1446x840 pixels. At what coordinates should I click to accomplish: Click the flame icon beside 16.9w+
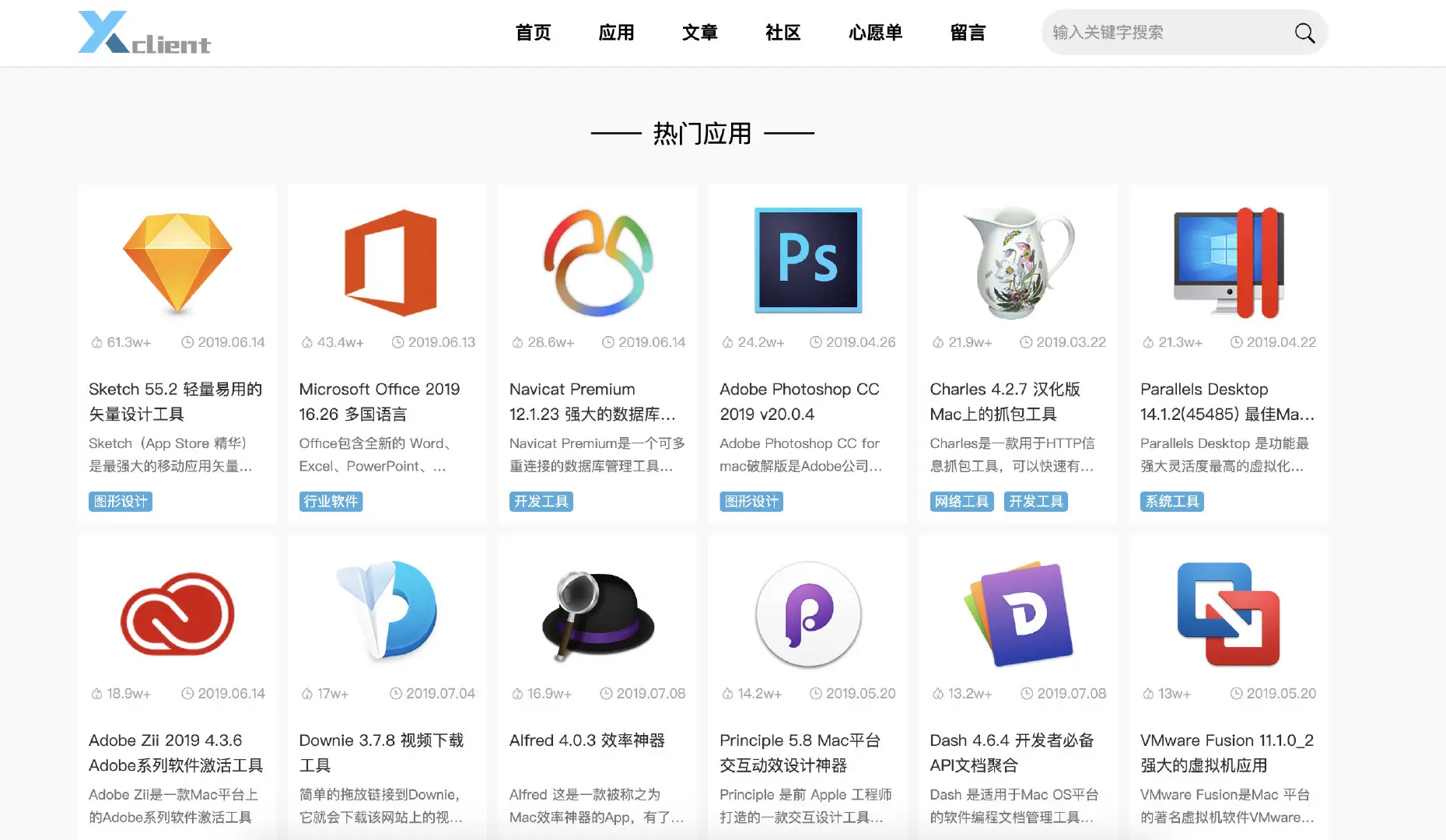517,694
